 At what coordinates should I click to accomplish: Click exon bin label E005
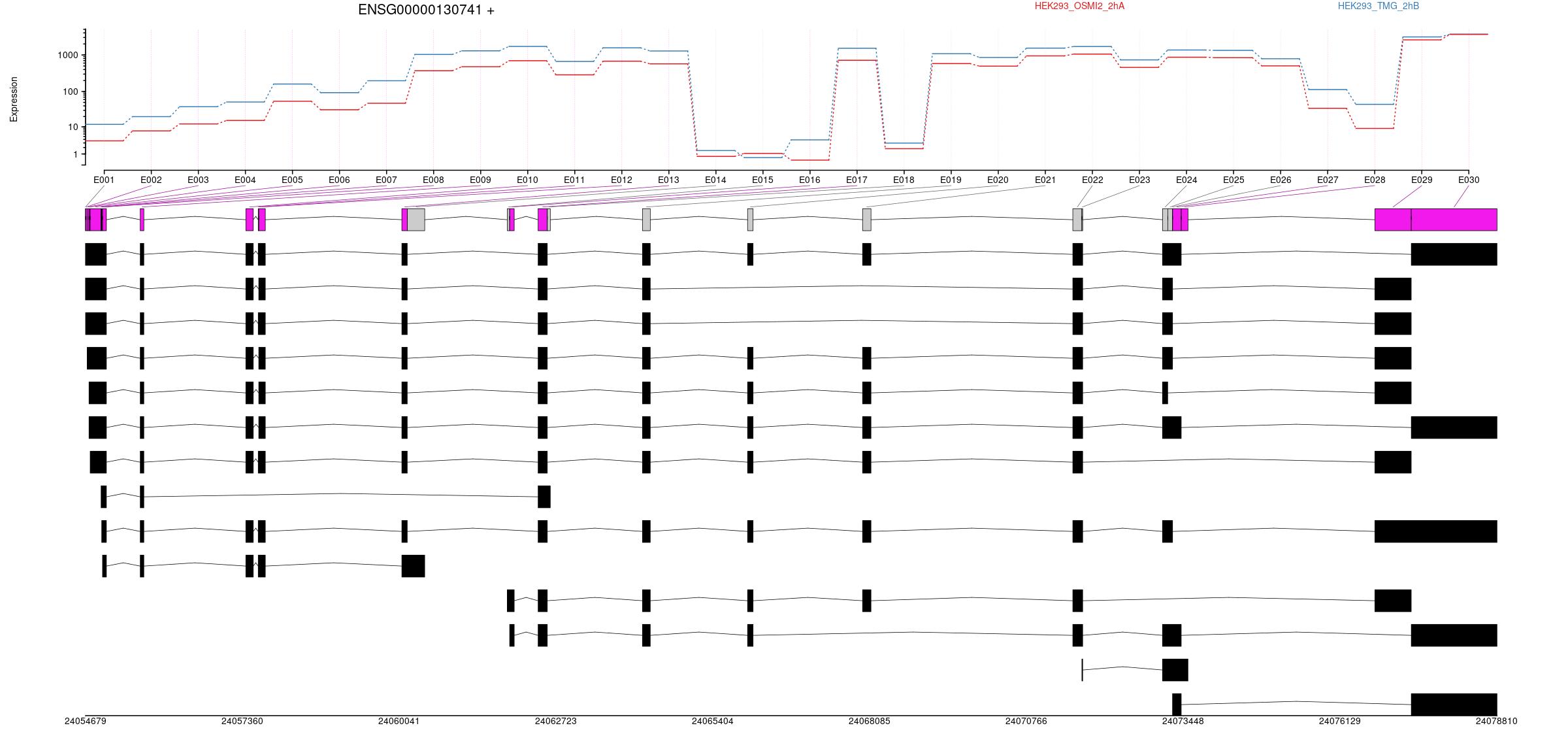[292, 180]
